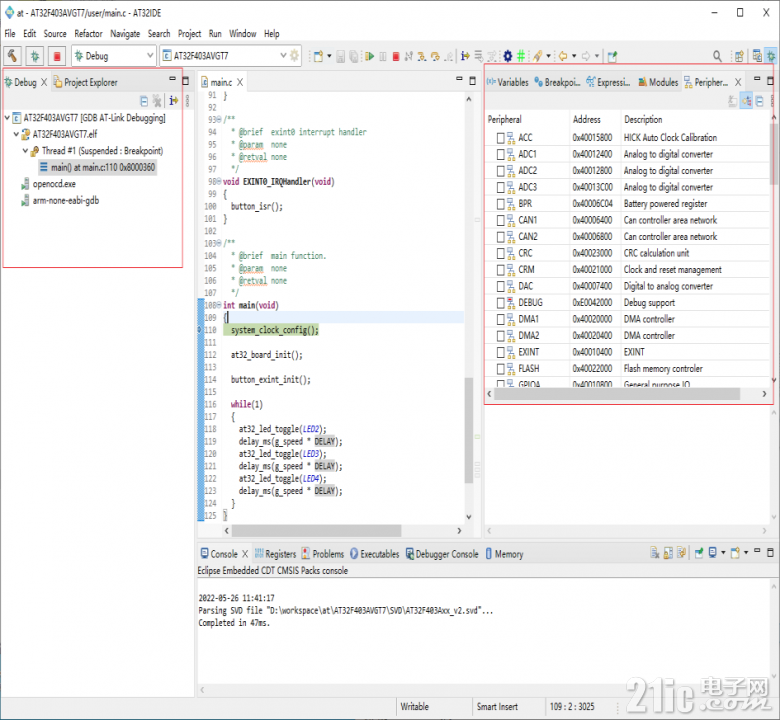780x720 pixels.
Task: Check the CAN1 peripheral checkbox
Action: tap(501, 220)
